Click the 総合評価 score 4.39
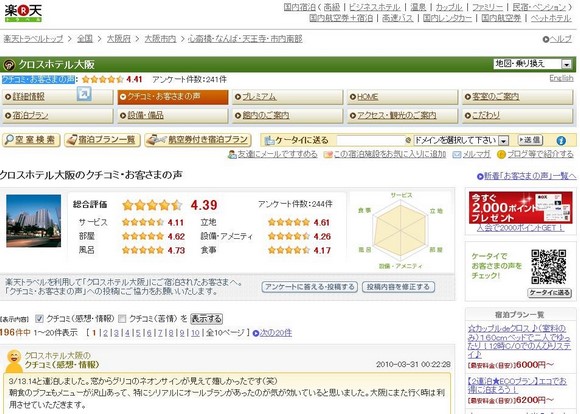 coord(204,205)
